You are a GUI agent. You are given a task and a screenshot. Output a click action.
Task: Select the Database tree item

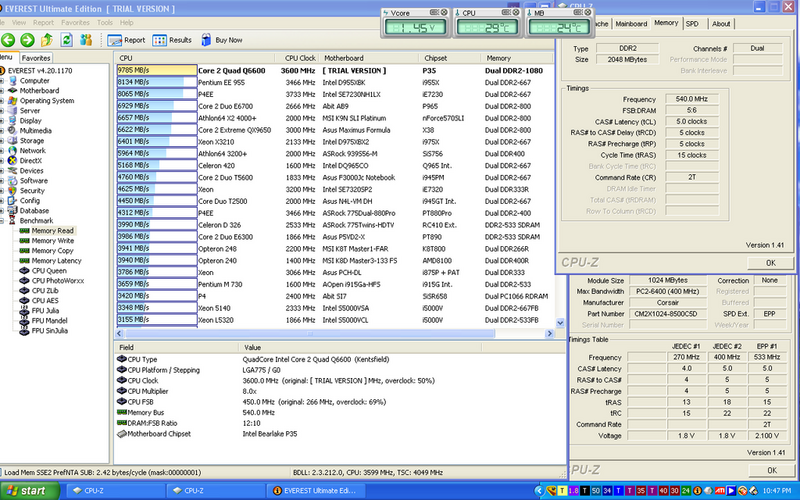pos(34,210)
